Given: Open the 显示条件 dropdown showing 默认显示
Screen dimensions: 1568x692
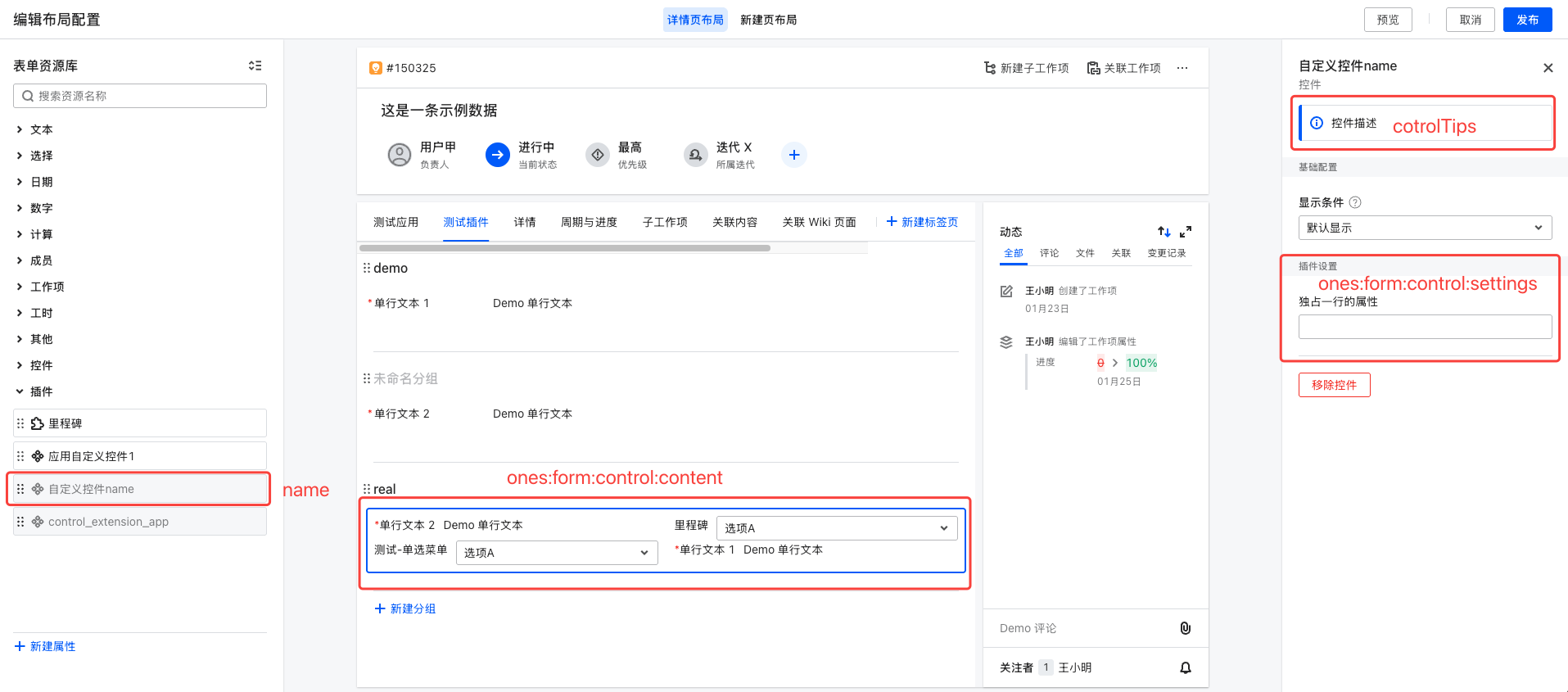Looking at the screenshot, I should coord(1425,228).
